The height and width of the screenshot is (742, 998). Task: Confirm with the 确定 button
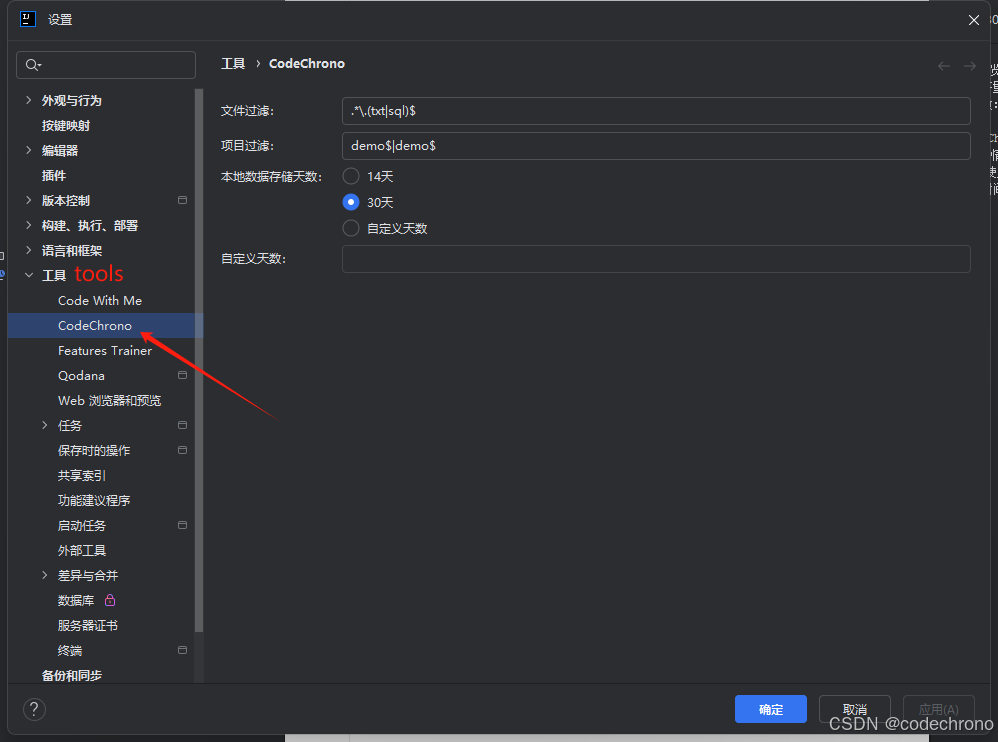(771, 709)
